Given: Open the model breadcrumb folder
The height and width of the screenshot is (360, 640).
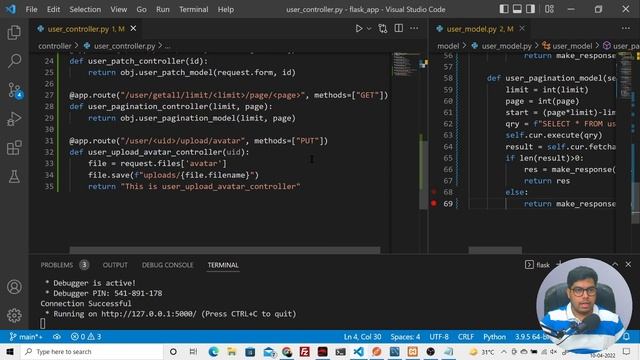Looking at the screenshot, I should (x=448, y=46).
